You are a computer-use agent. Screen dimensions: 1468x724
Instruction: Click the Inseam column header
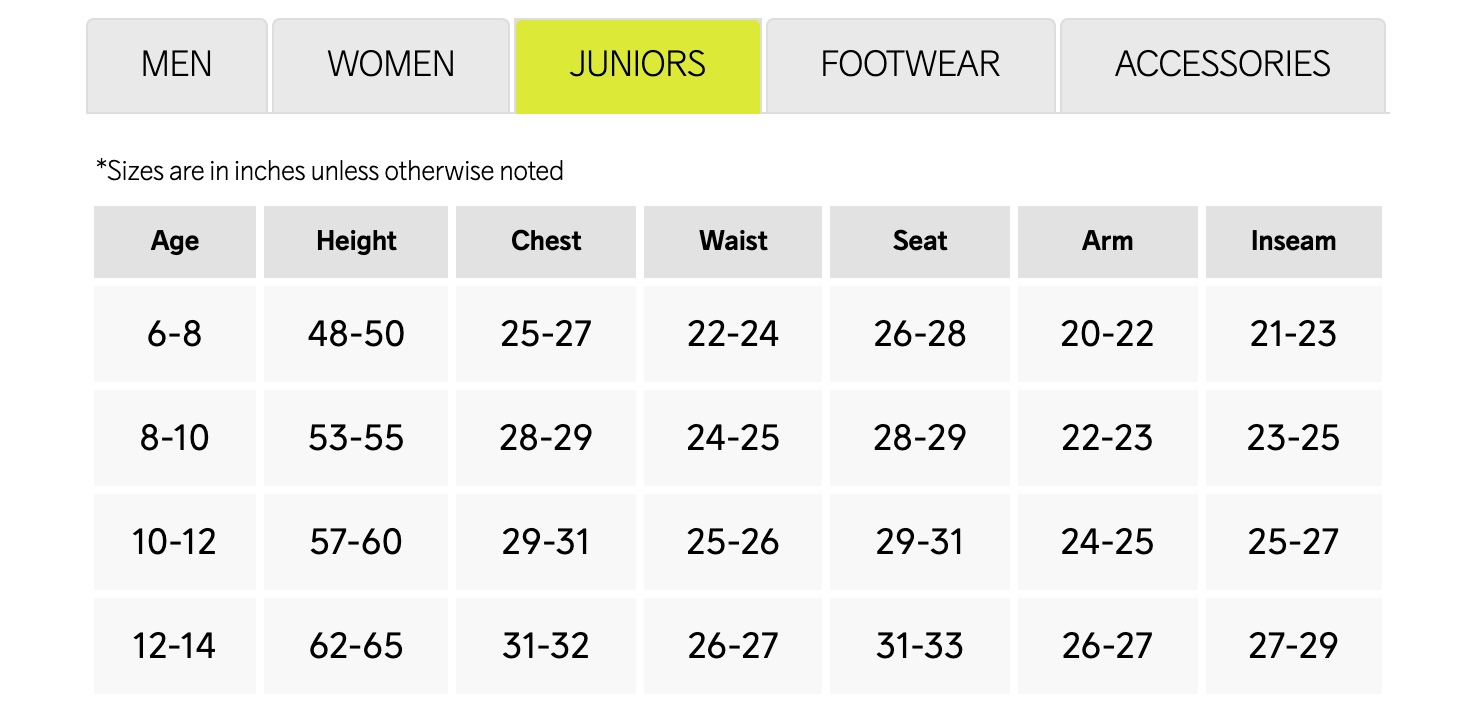[1293, 241]
